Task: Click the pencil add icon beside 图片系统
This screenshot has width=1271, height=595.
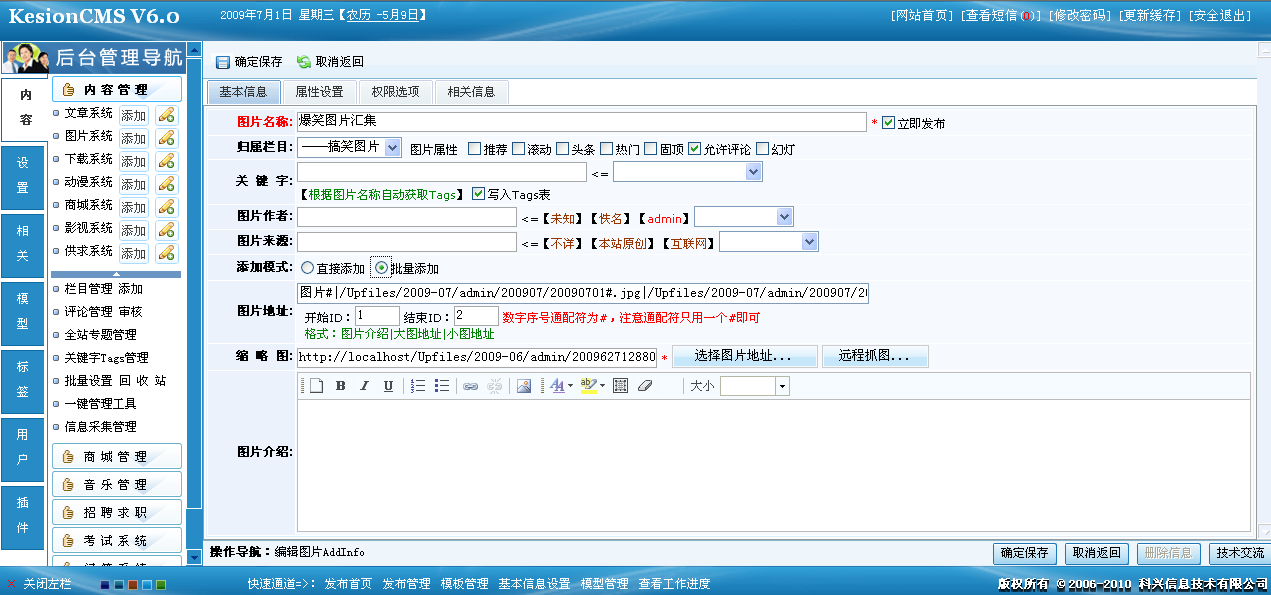Action: point(166,137)
